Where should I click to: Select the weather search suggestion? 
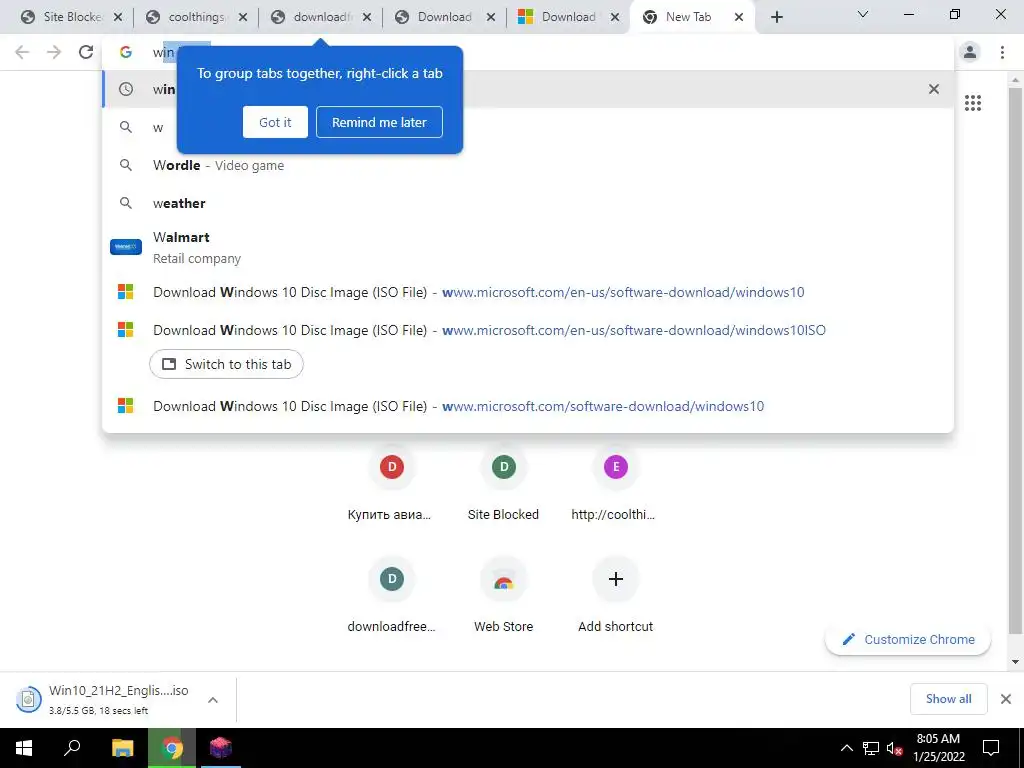pyautogui.click(x=528, y=203)
